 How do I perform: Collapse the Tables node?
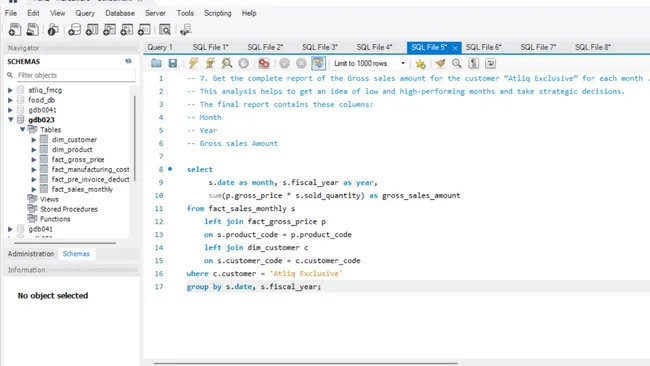(22, 130)
